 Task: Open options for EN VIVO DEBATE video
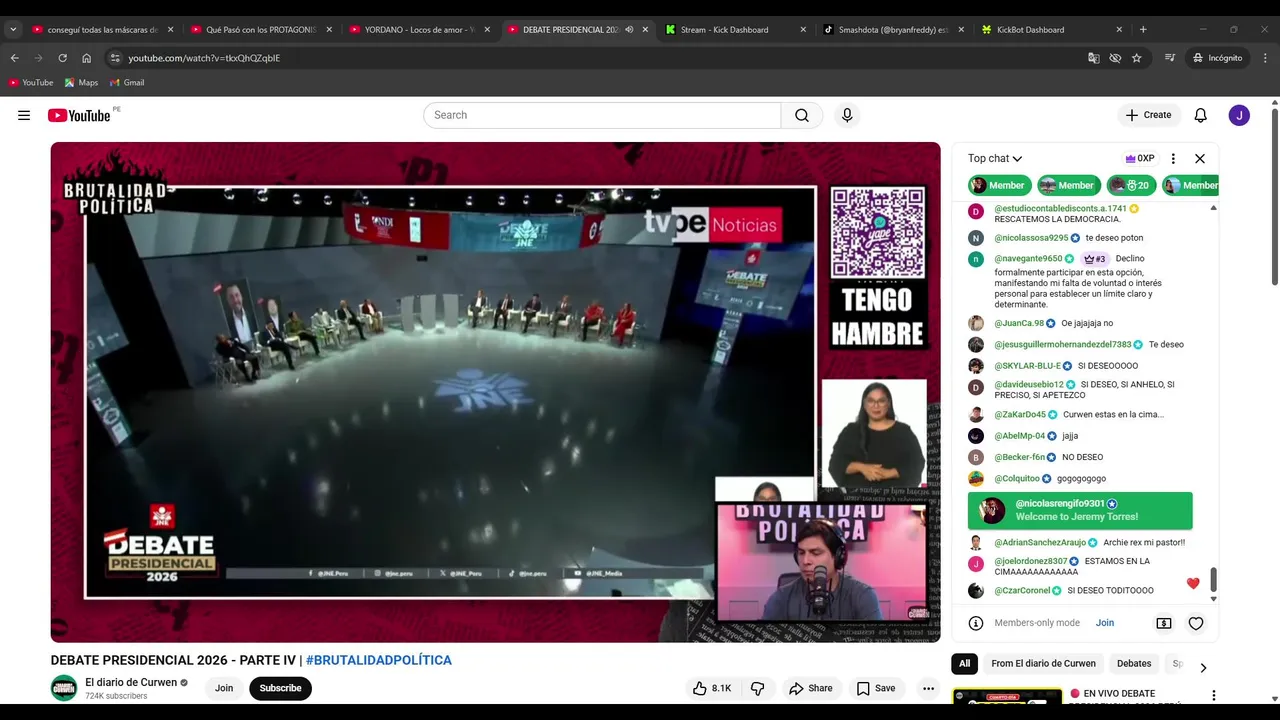(x=1214, y=695)
